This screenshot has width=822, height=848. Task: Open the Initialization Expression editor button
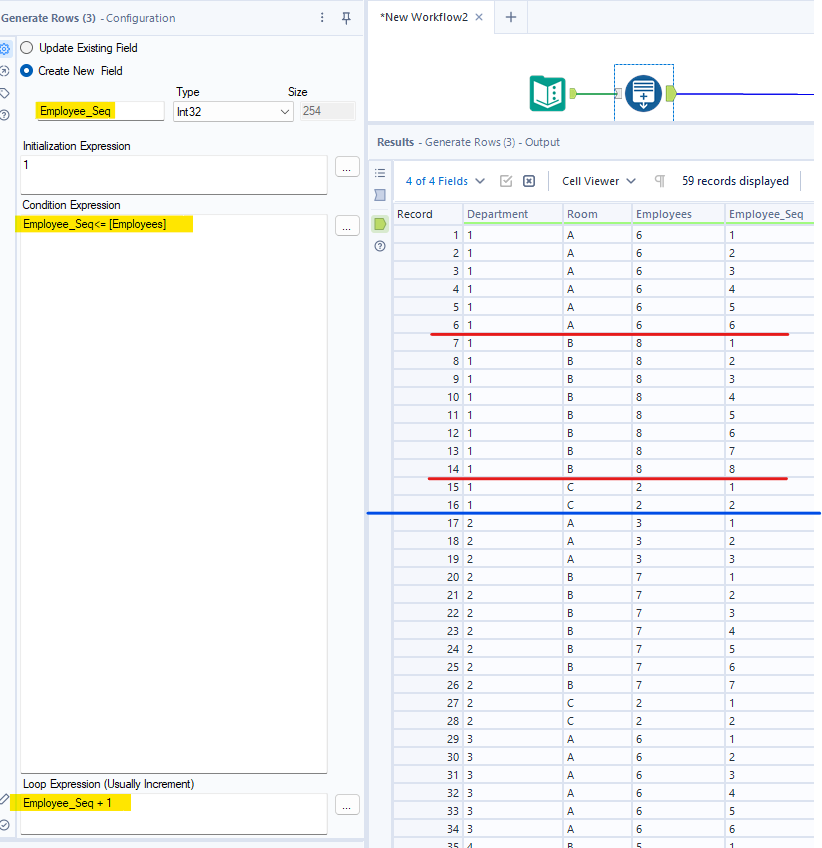coord(347,167)
